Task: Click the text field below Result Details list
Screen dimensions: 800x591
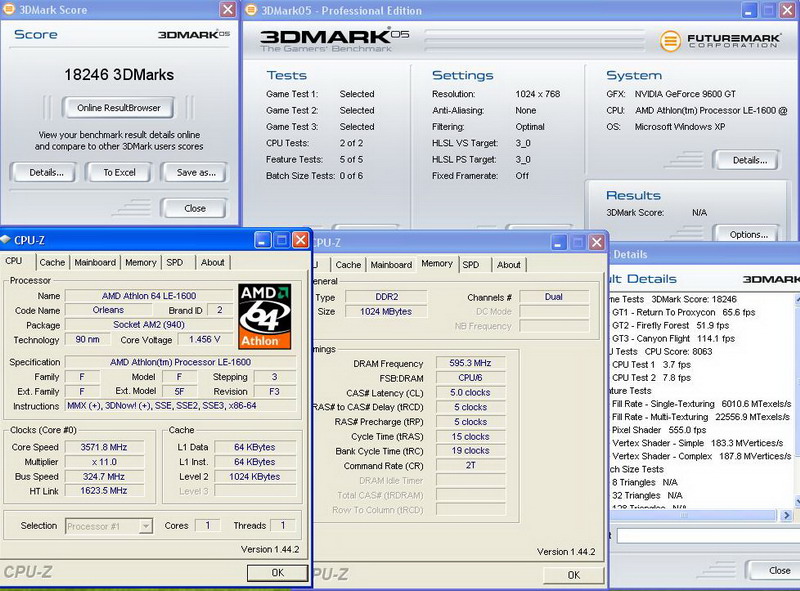Action: coord(708,536)
